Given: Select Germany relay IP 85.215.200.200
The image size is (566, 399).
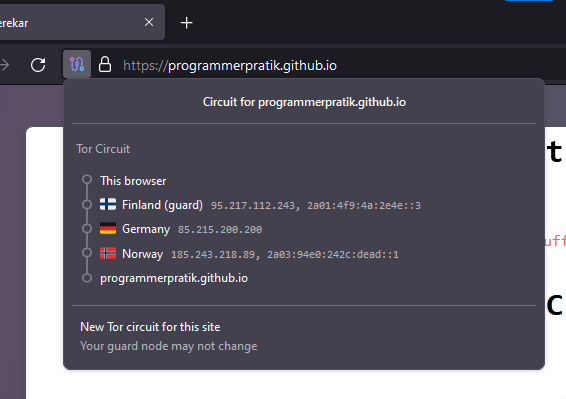Looking at the screenshot, I should click(x=220, y=230).
